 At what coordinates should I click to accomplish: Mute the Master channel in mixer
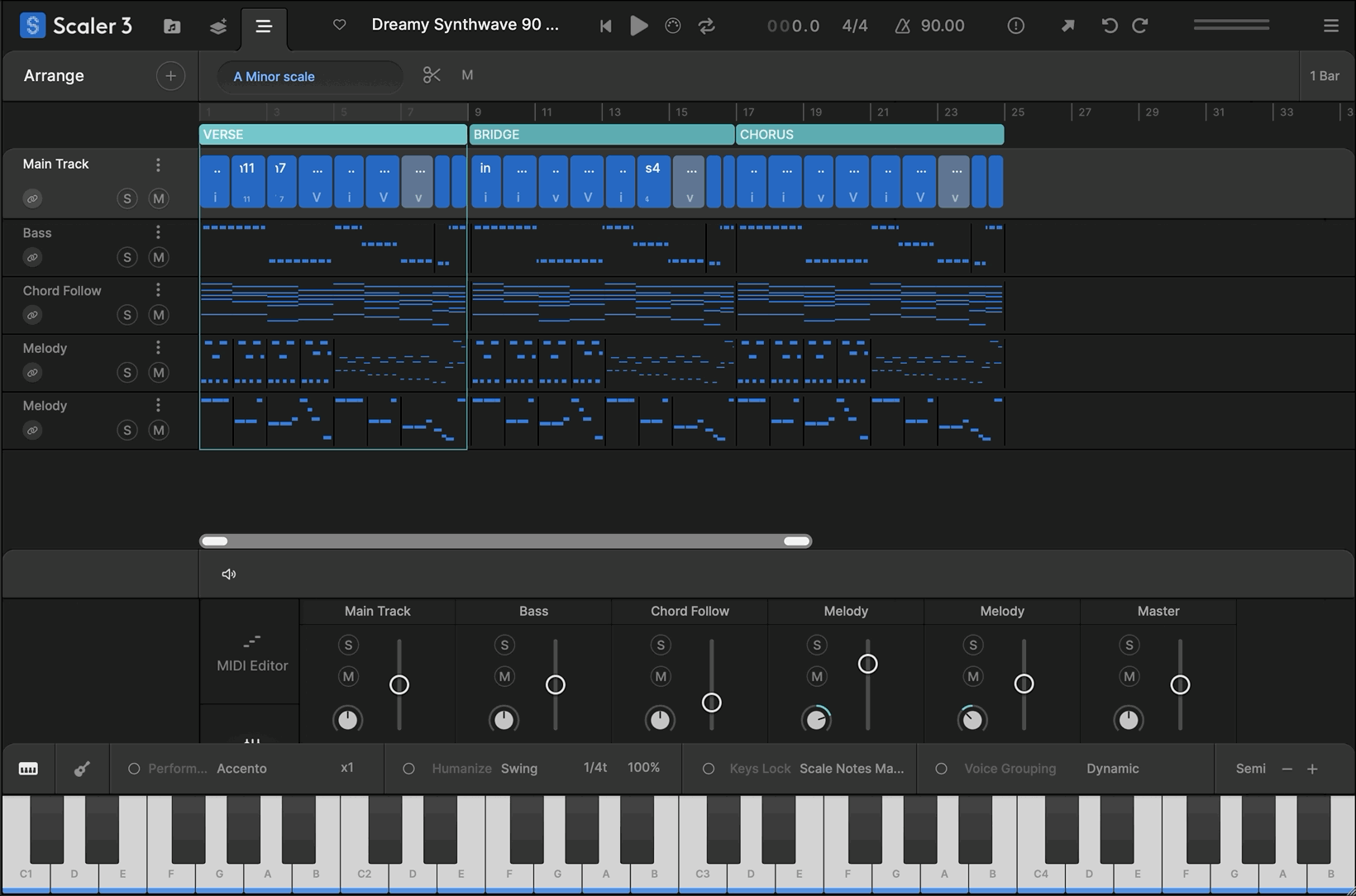[x=1129, y=676]
